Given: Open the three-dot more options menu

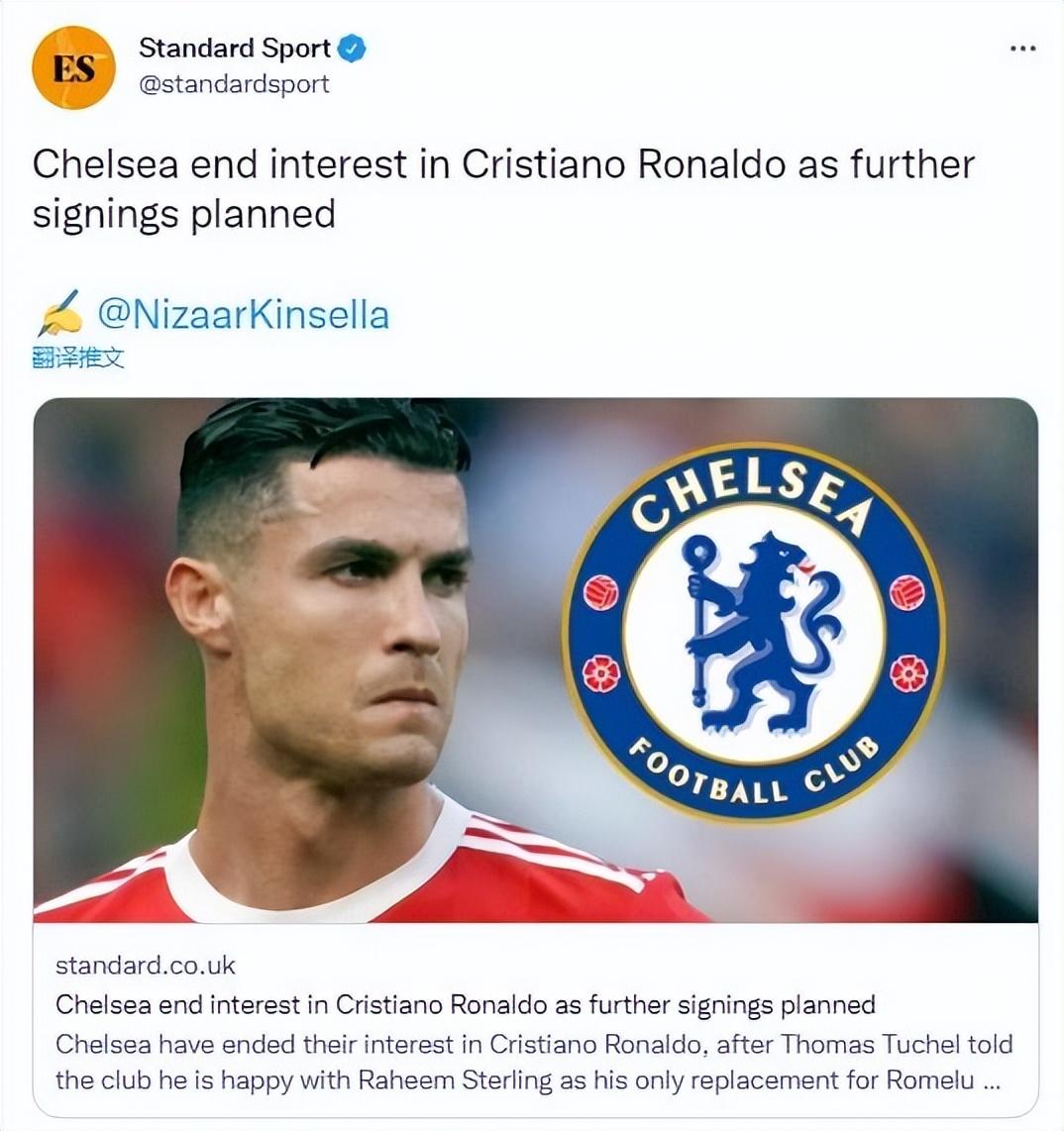Looking at the screenshot, I should point(1022,50).
